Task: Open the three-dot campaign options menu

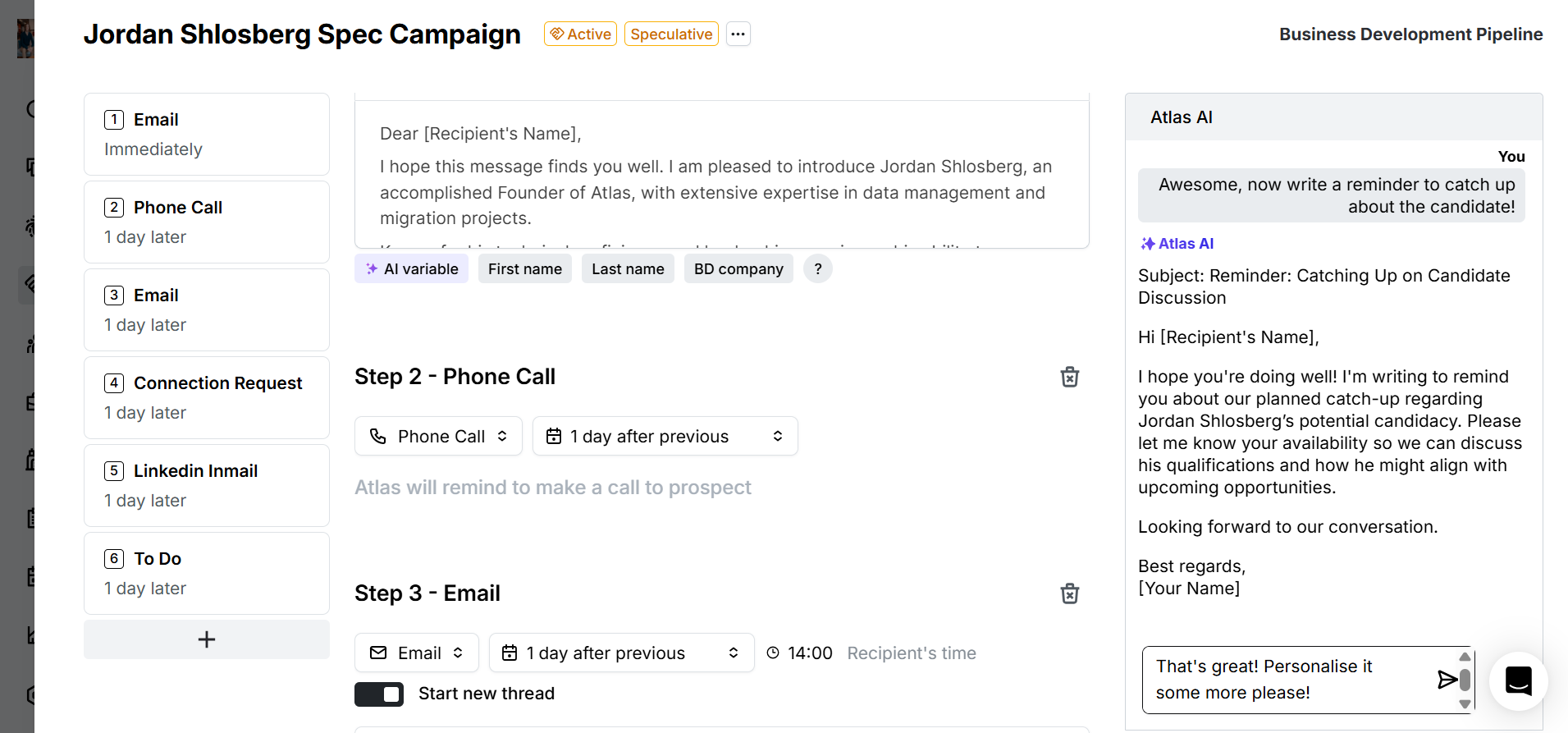Action: [x=738, y=34]
